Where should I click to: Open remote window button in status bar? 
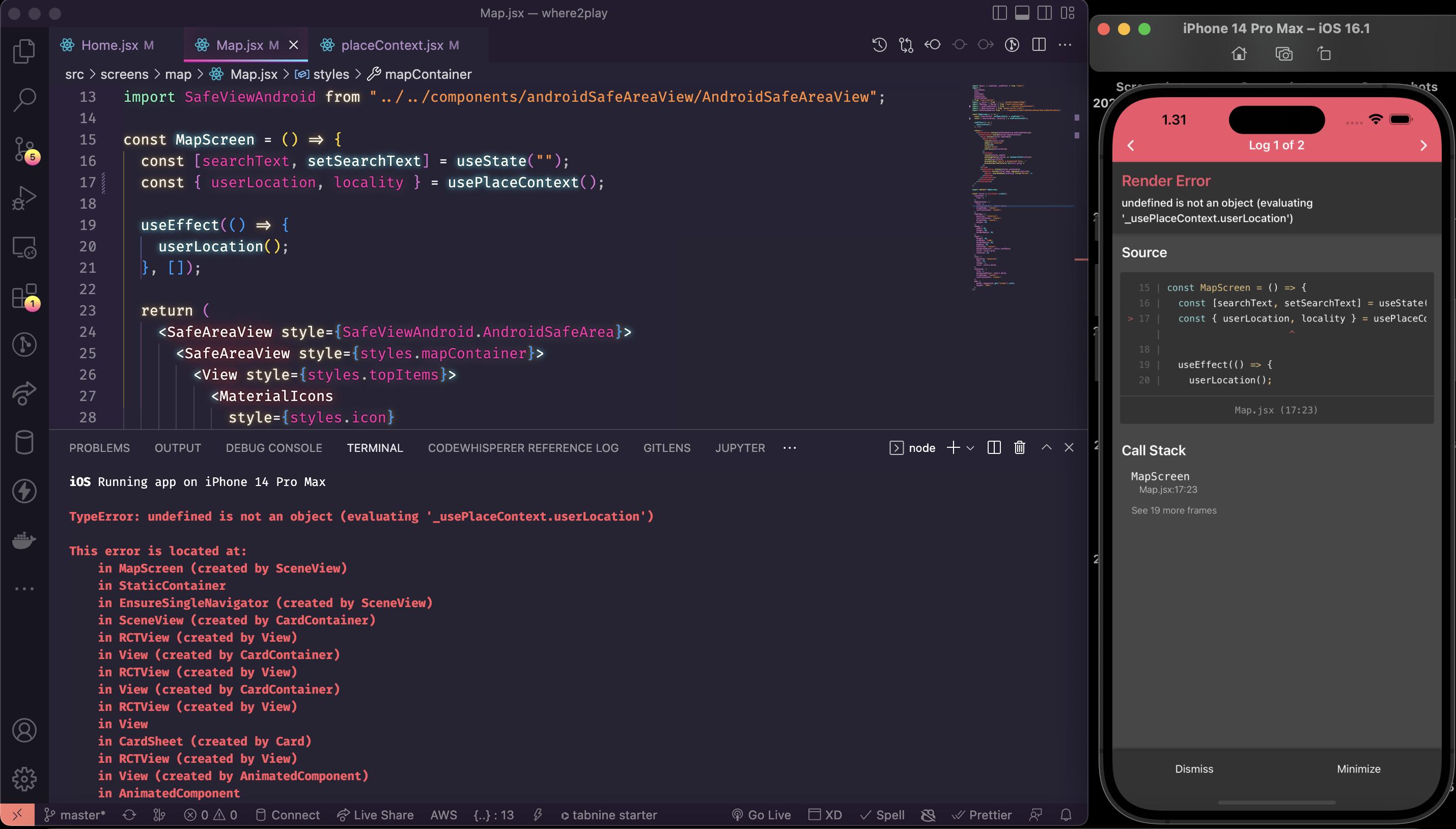(x=18, y=815)
